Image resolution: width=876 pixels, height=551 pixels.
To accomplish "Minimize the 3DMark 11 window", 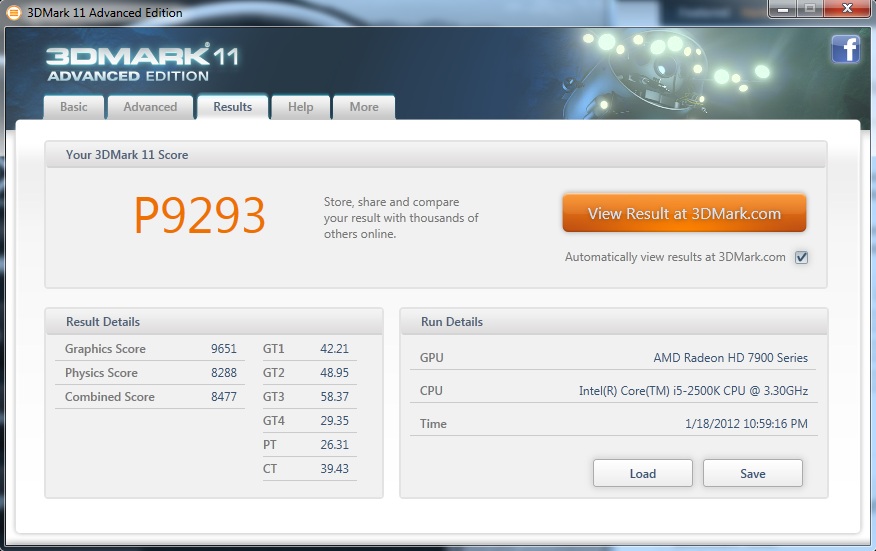I will (x=783, y=8).
